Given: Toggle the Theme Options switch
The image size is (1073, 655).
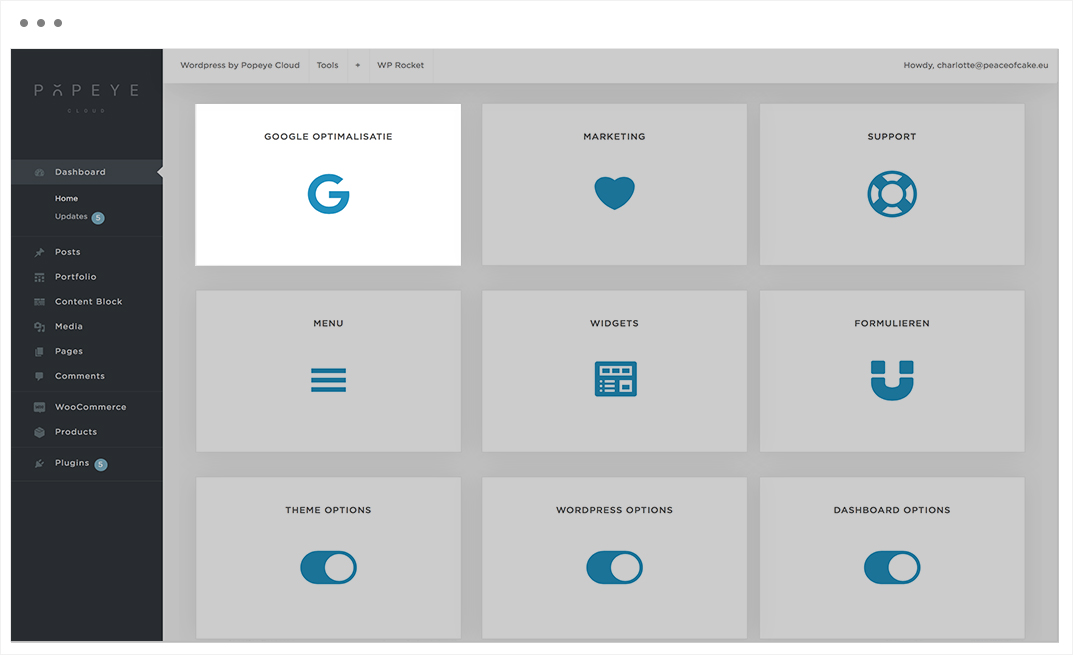Looking at the screenshot, I should coord(328,567).
